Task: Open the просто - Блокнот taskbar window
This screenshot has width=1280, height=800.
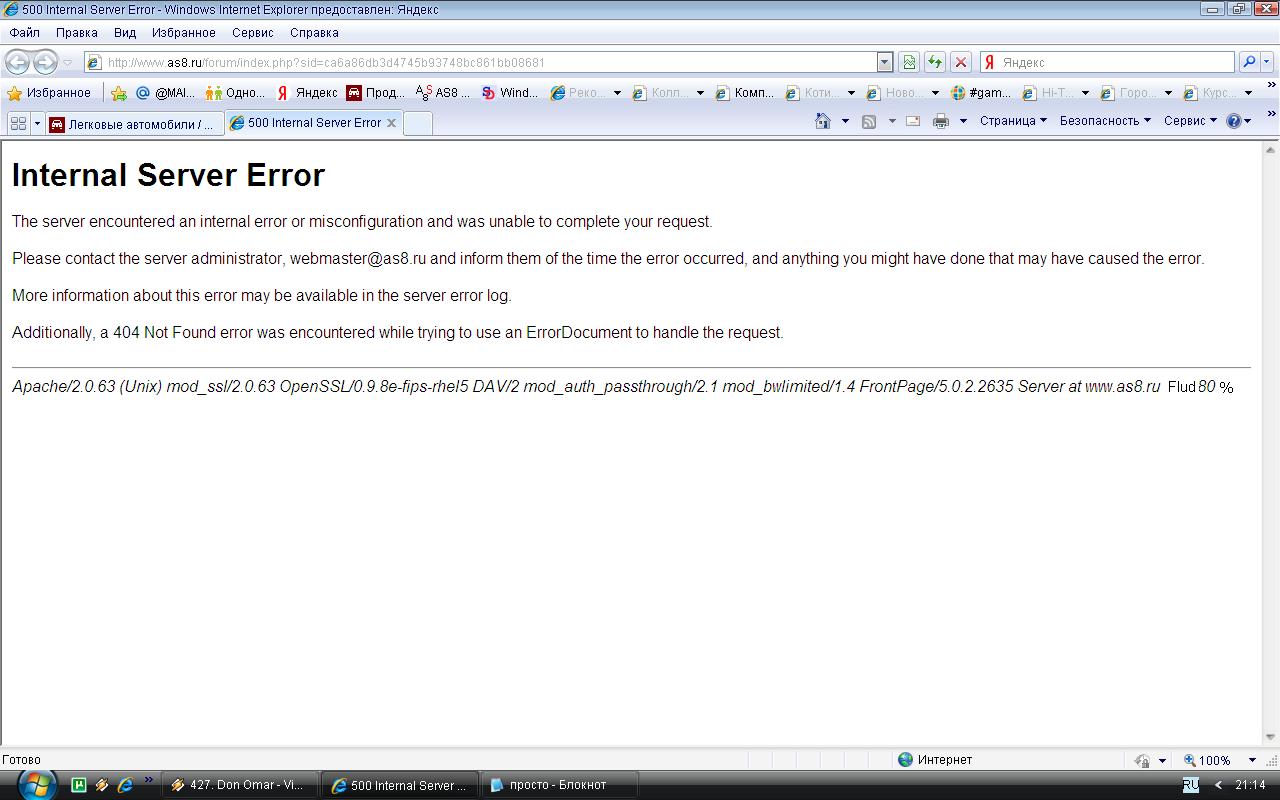Action: 557,785
